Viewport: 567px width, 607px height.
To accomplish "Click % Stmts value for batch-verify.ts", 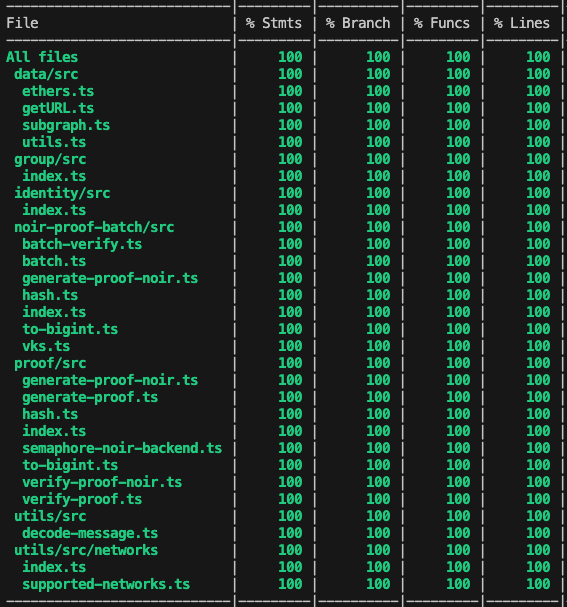I will 290,244.
